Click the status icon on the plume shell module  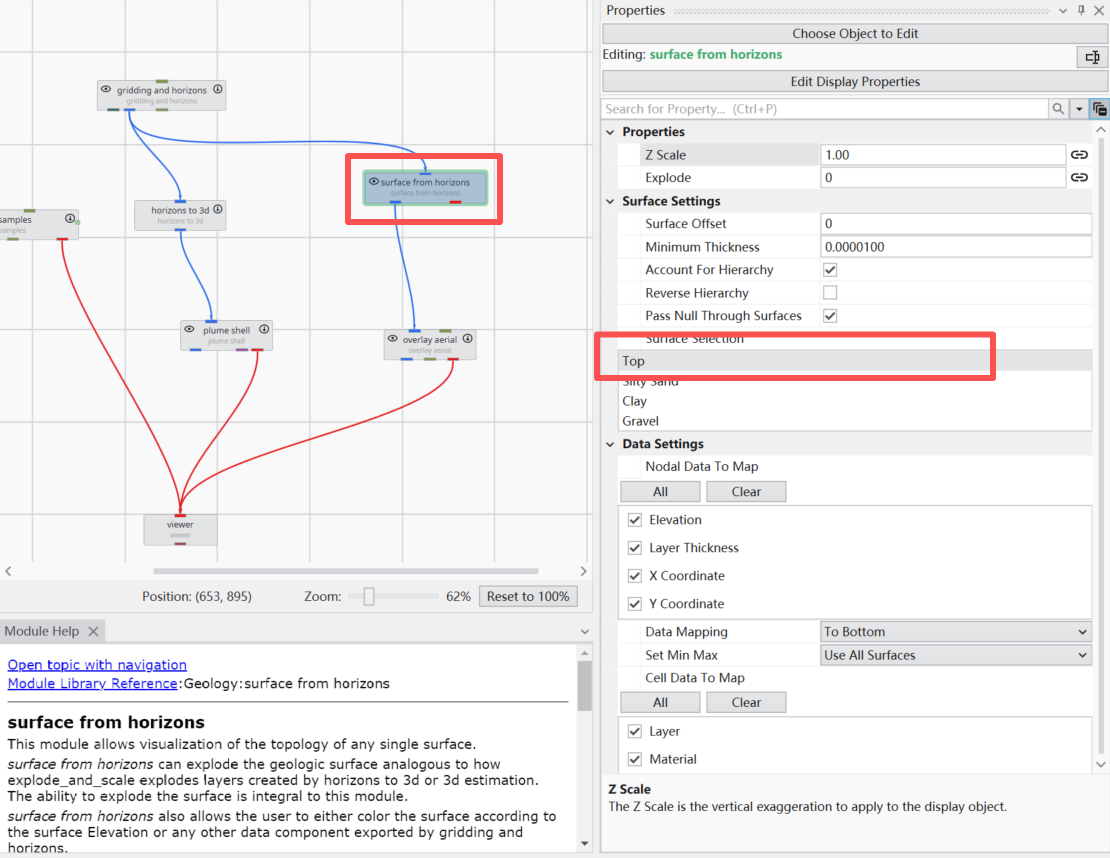(x=264, y=329)
